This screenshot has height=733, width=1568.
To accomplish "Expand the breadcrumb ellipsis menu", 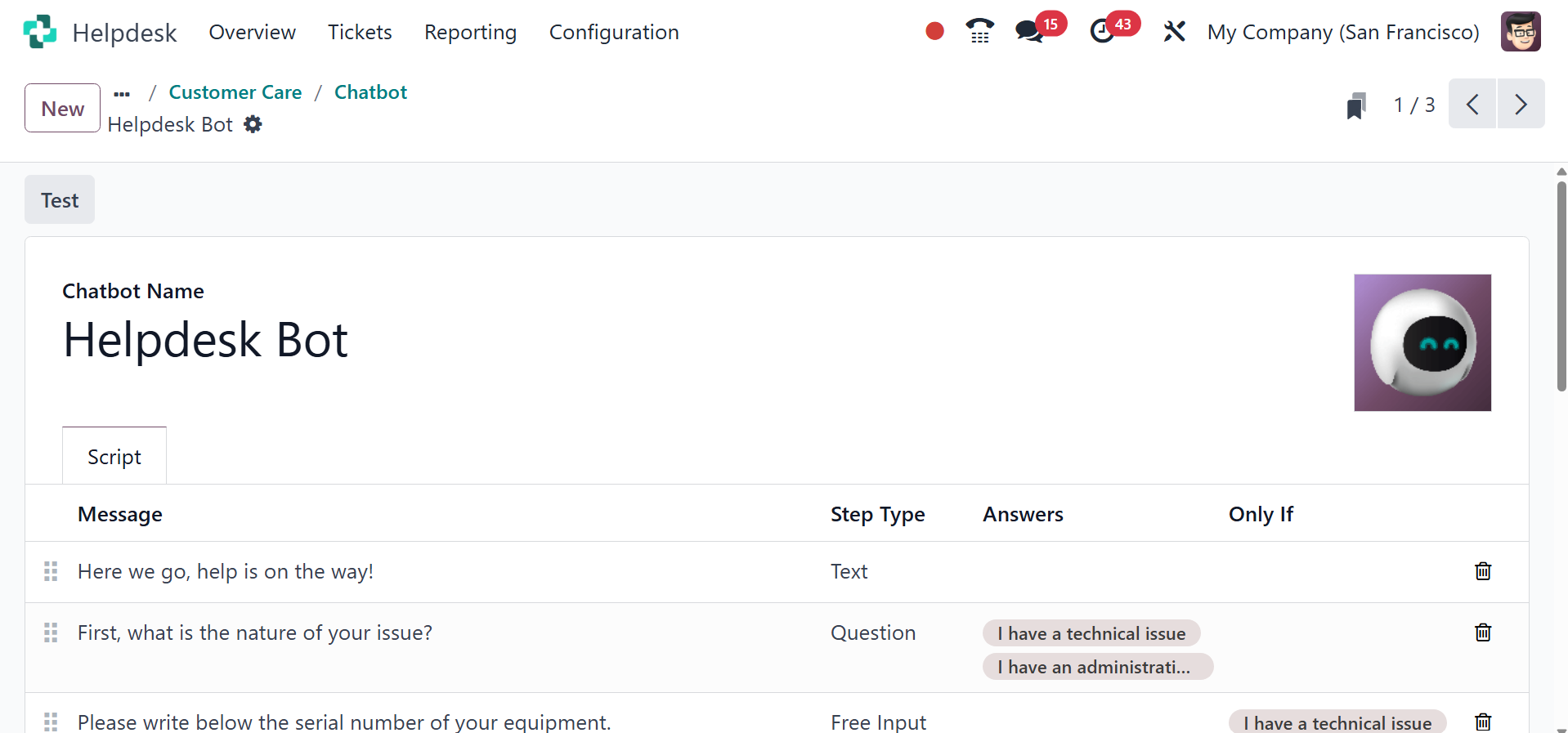I will (x=122, y=93).
